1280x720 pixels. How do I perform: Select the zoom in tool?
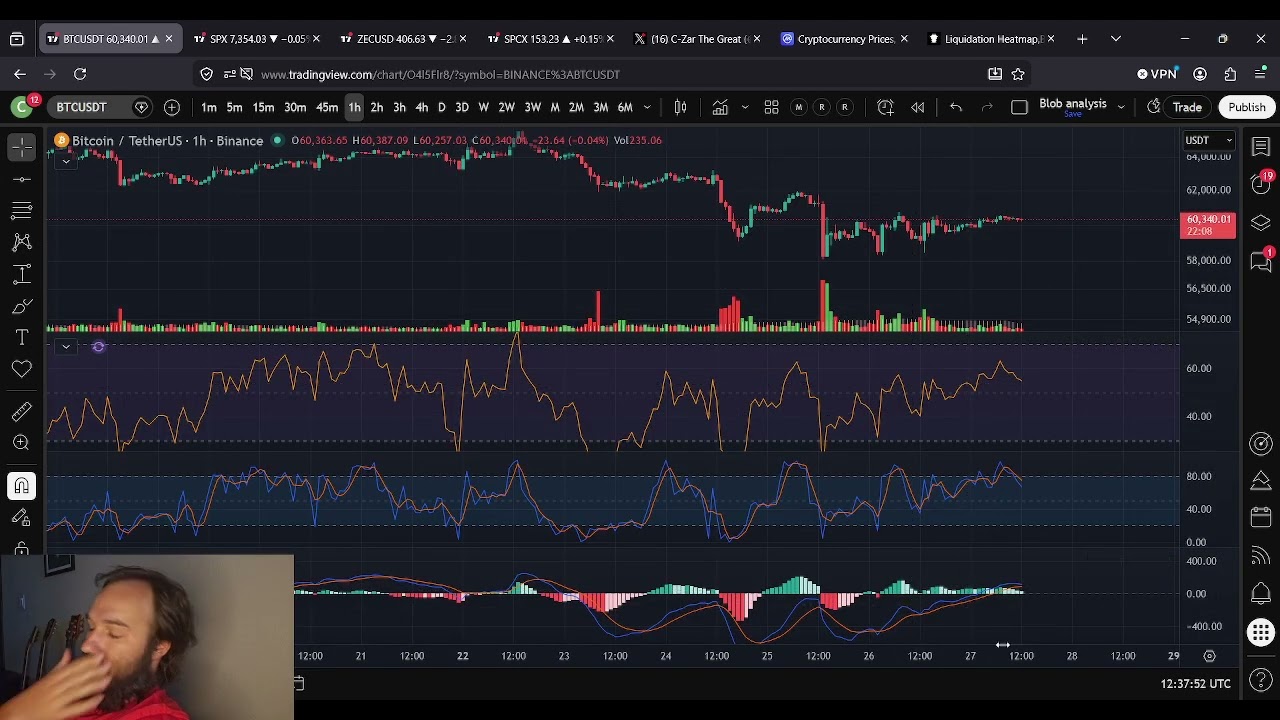(22, 443)
